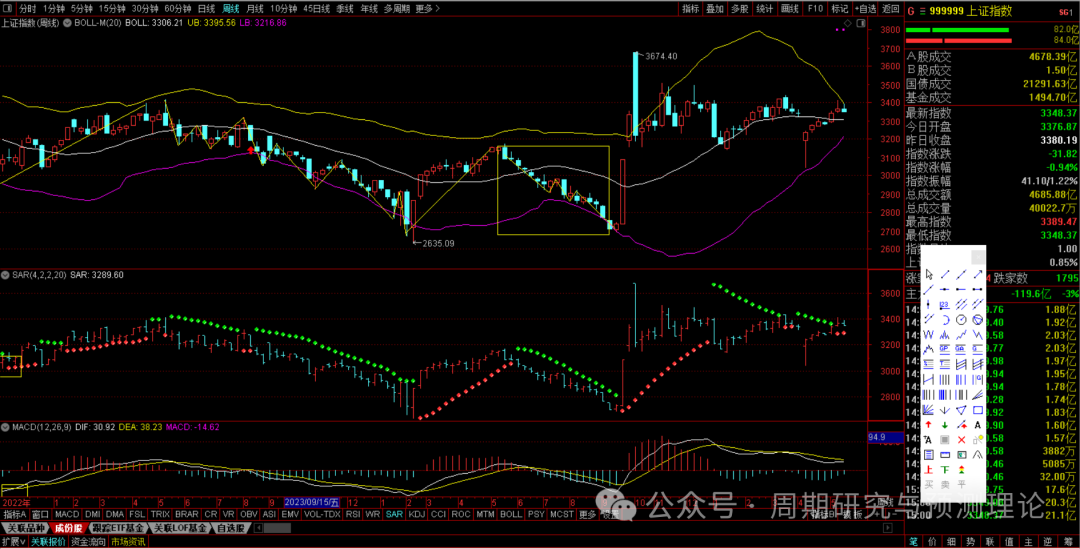Select the arrow pointer in drawing palette

929,274
